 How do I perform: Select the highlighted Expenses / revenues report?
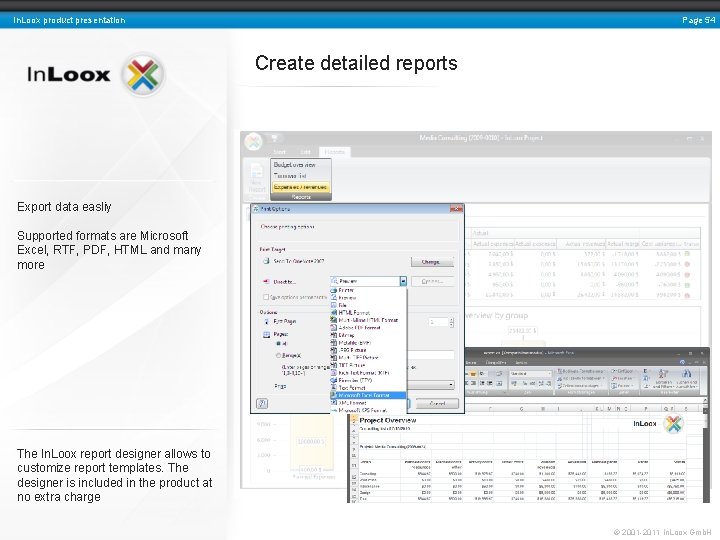point(300,187)
